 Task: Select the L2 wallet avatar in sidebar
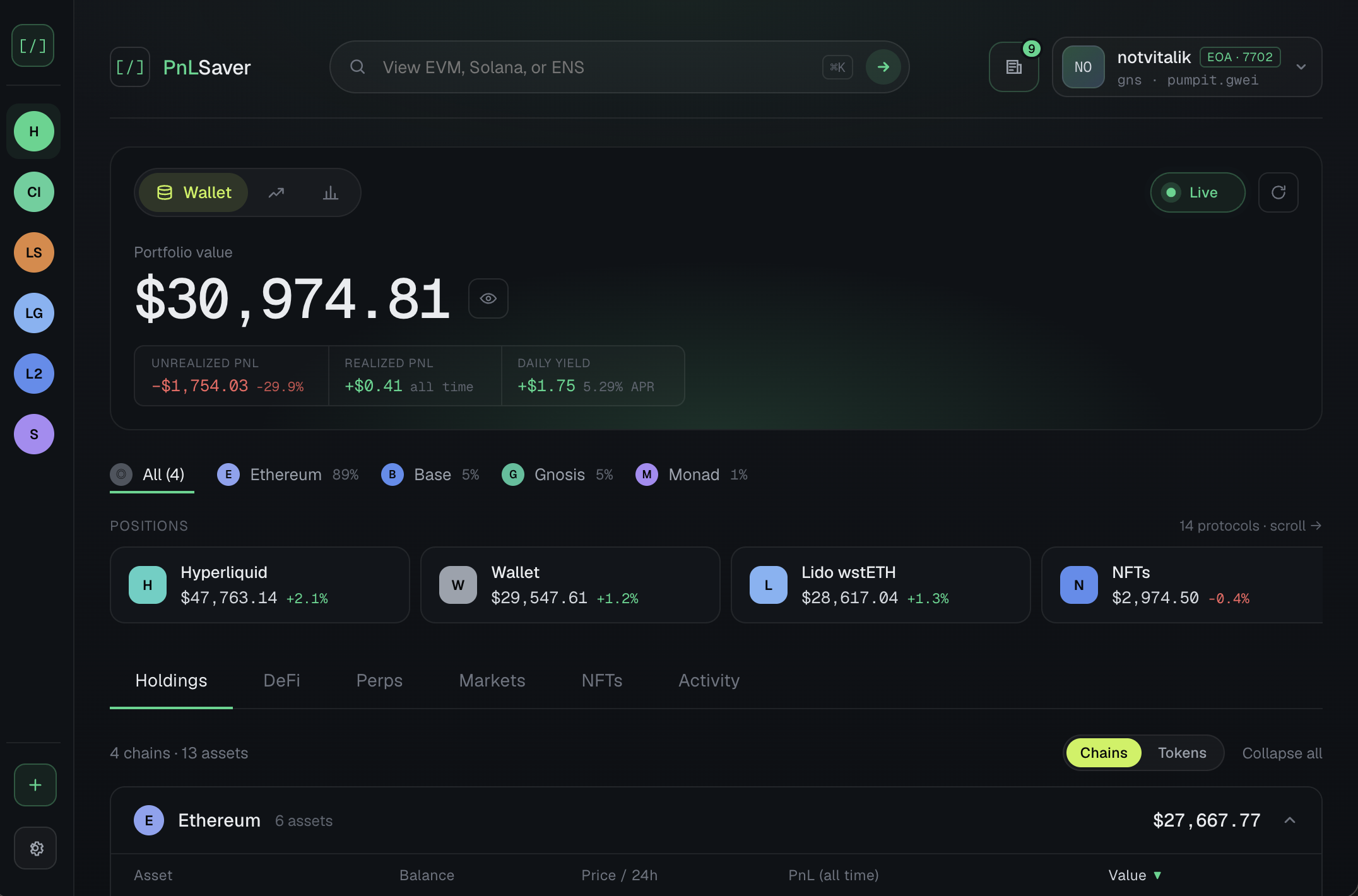pyautogui.click(x=34, y=374)
